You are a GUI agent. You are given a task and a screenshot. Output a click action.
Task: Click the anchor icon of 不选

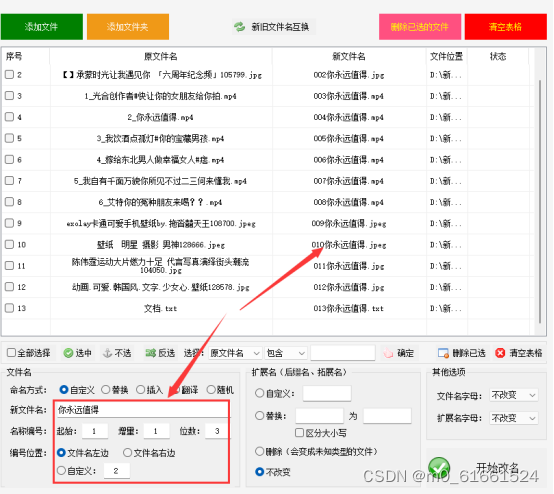pos(107,353)
